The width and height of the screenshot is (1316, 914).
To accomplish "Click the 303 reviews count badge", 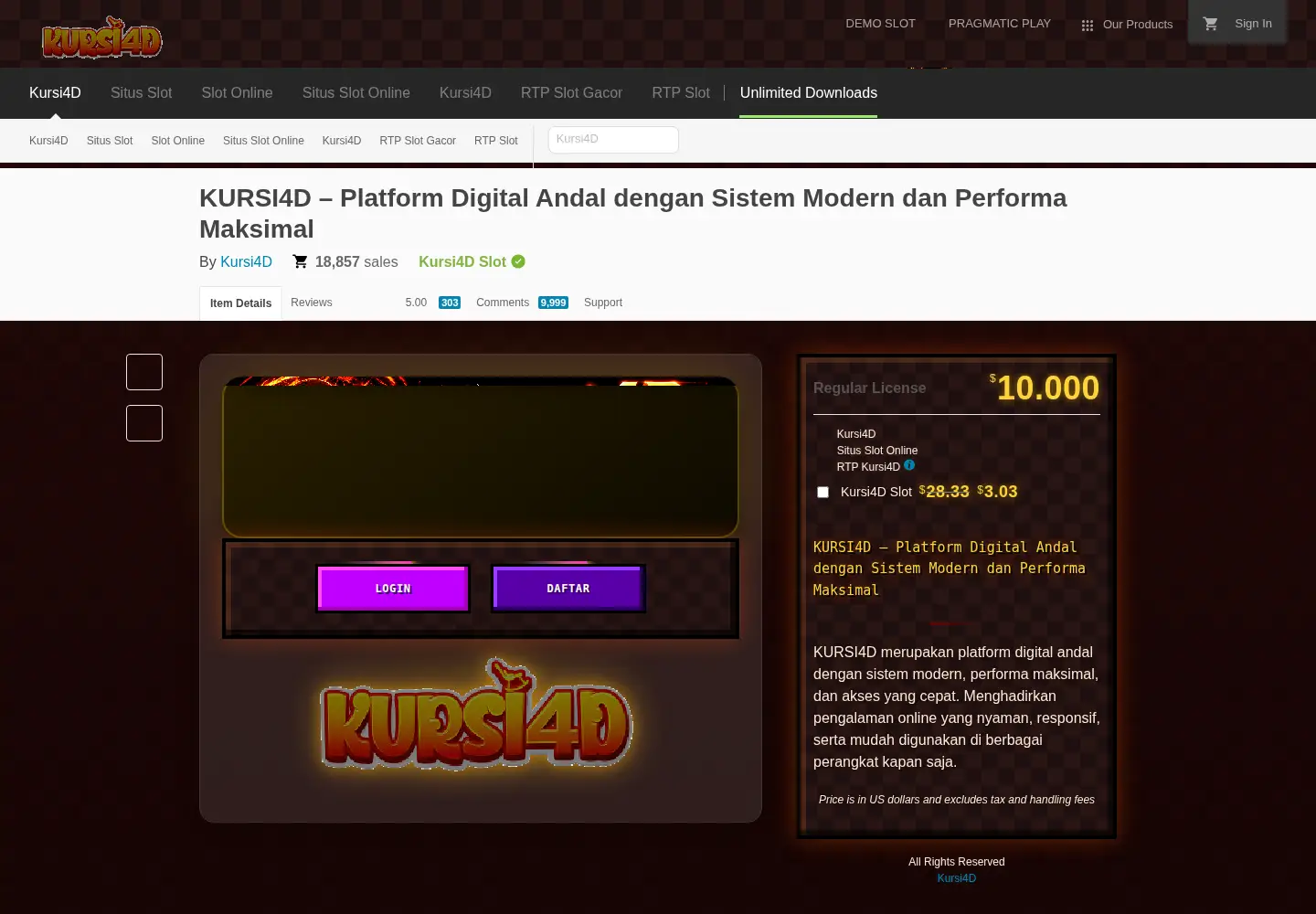I will 450,303.
